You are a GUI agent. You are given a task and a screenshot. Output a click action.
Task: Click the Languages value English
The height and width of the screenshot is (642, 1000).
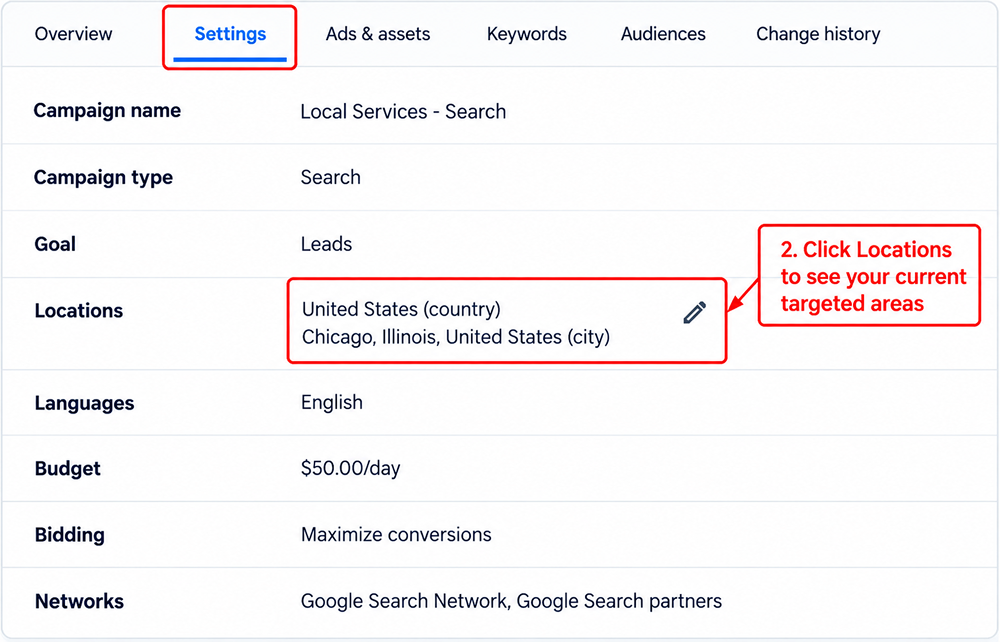click(x=332, y=402)
